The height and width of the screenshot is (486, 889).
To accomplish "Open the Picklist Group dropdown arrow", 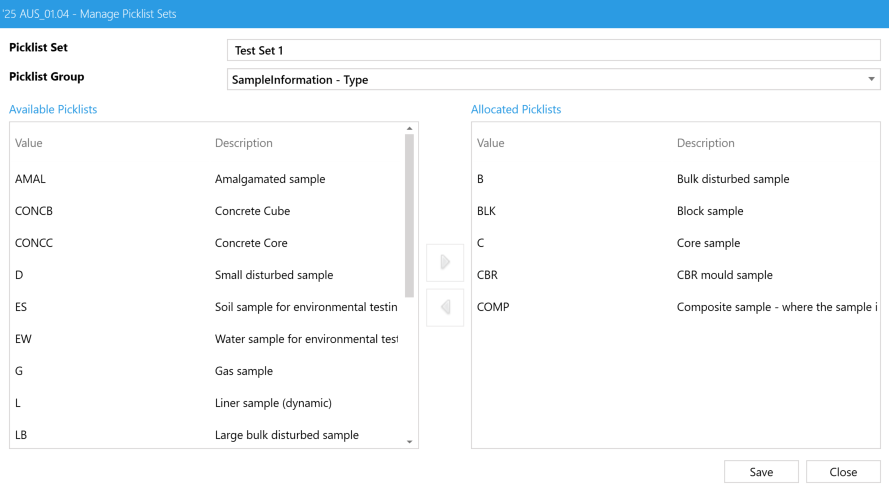I will pos(871,80).
